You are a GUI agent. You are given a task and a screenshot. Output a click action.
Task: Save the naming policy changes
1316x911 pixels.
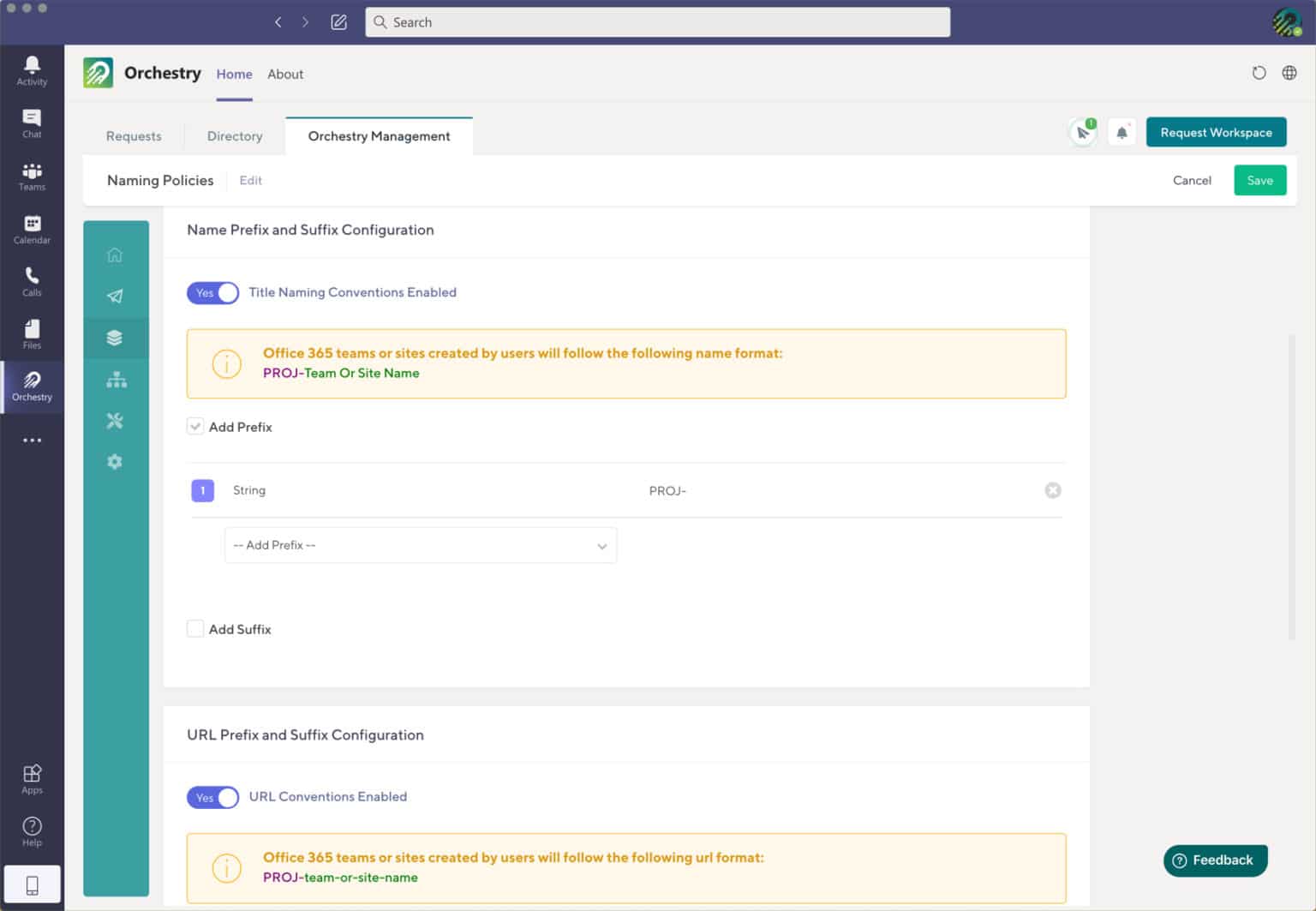[1259, 180]
